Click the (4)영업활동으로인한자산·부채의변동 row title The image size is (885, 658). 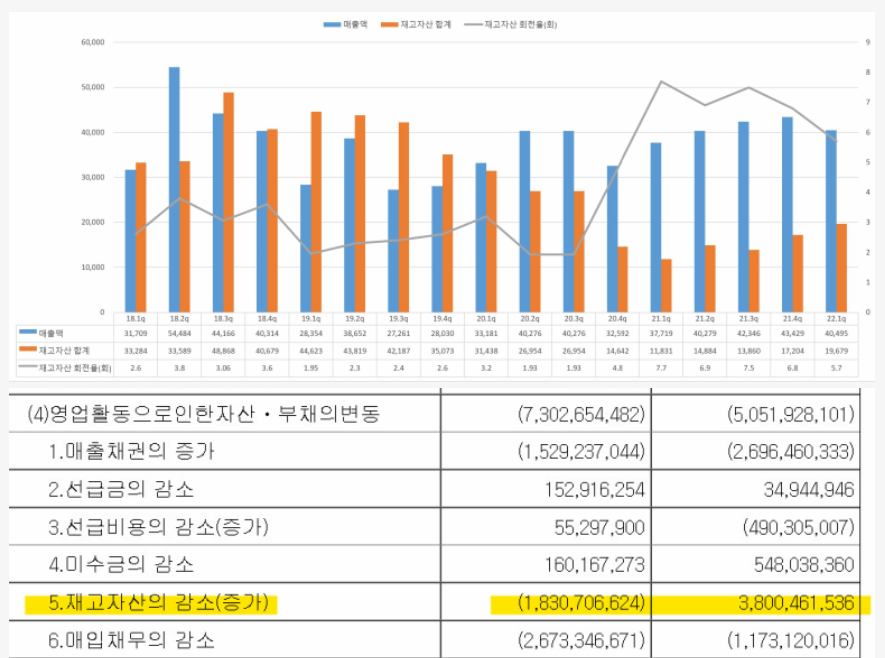pyautogui.click(x=203, y=414)
